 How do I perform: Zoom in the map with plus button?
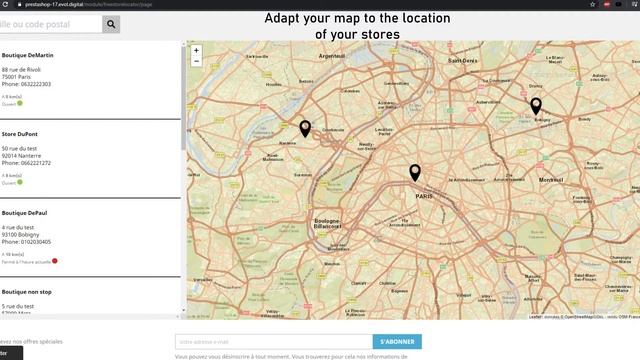196,51
